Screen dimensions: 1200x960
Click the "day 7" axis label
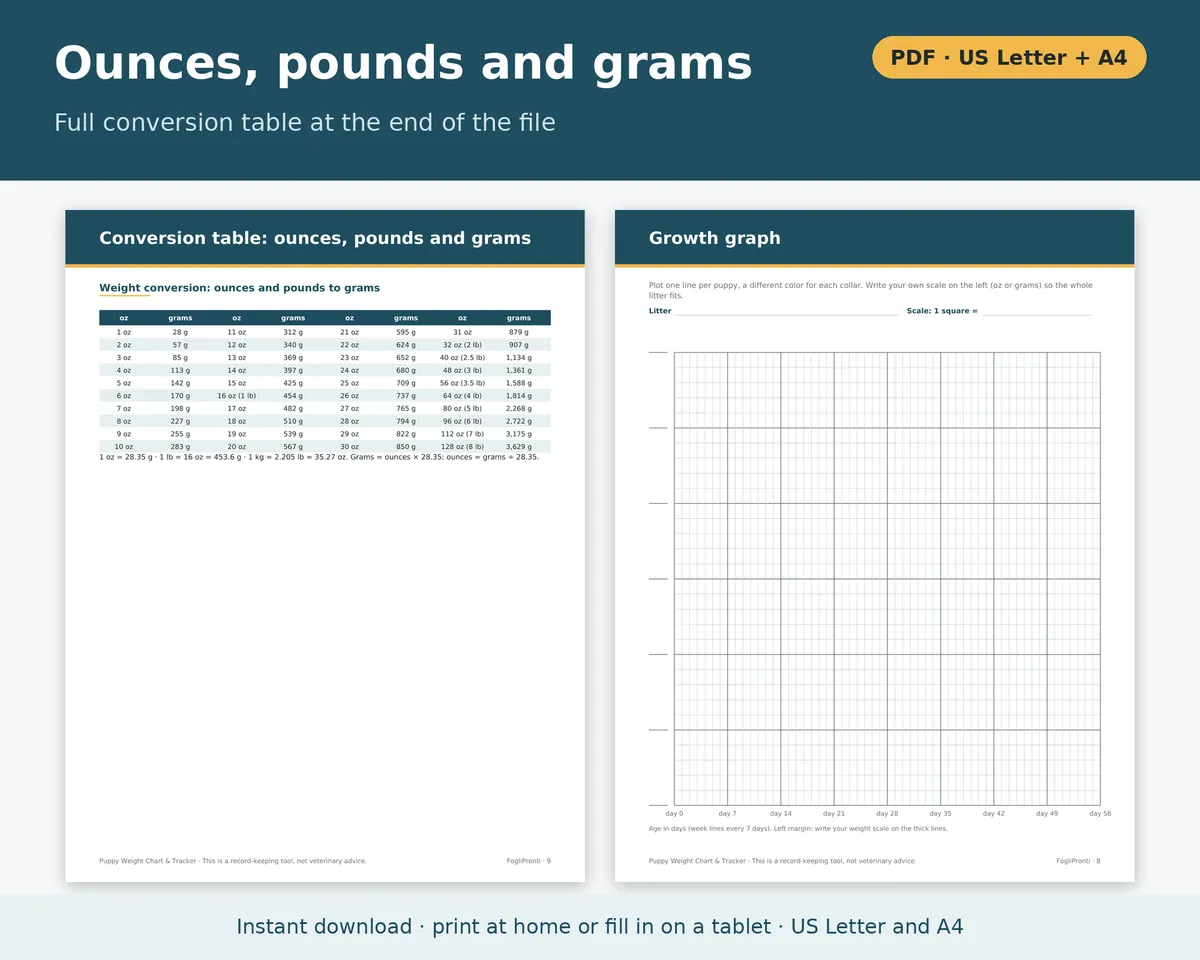[727, 814]
